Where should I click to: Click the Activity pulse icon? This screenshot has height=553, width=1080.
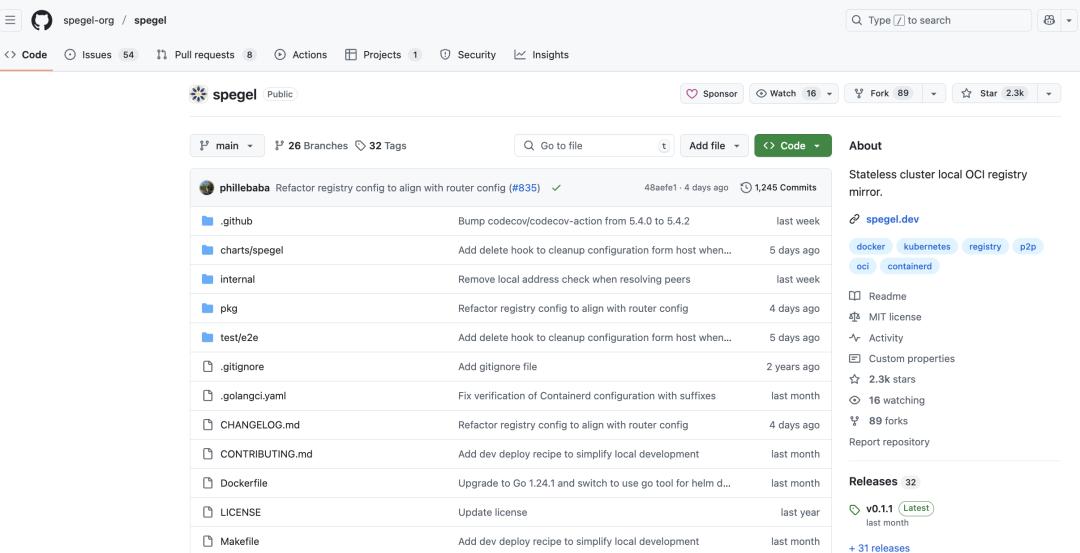pos(855,337)
